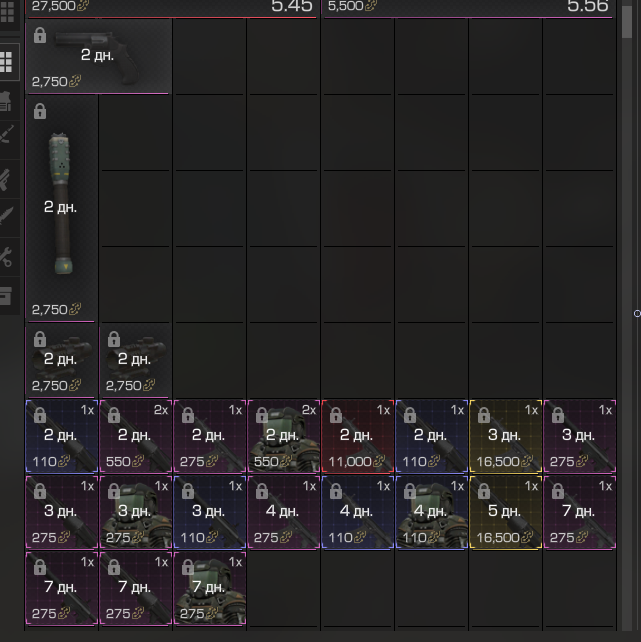Select the 2x rifle card priced 550
The height and width of the screenshot is (642, 641).
tap(135, 436)
